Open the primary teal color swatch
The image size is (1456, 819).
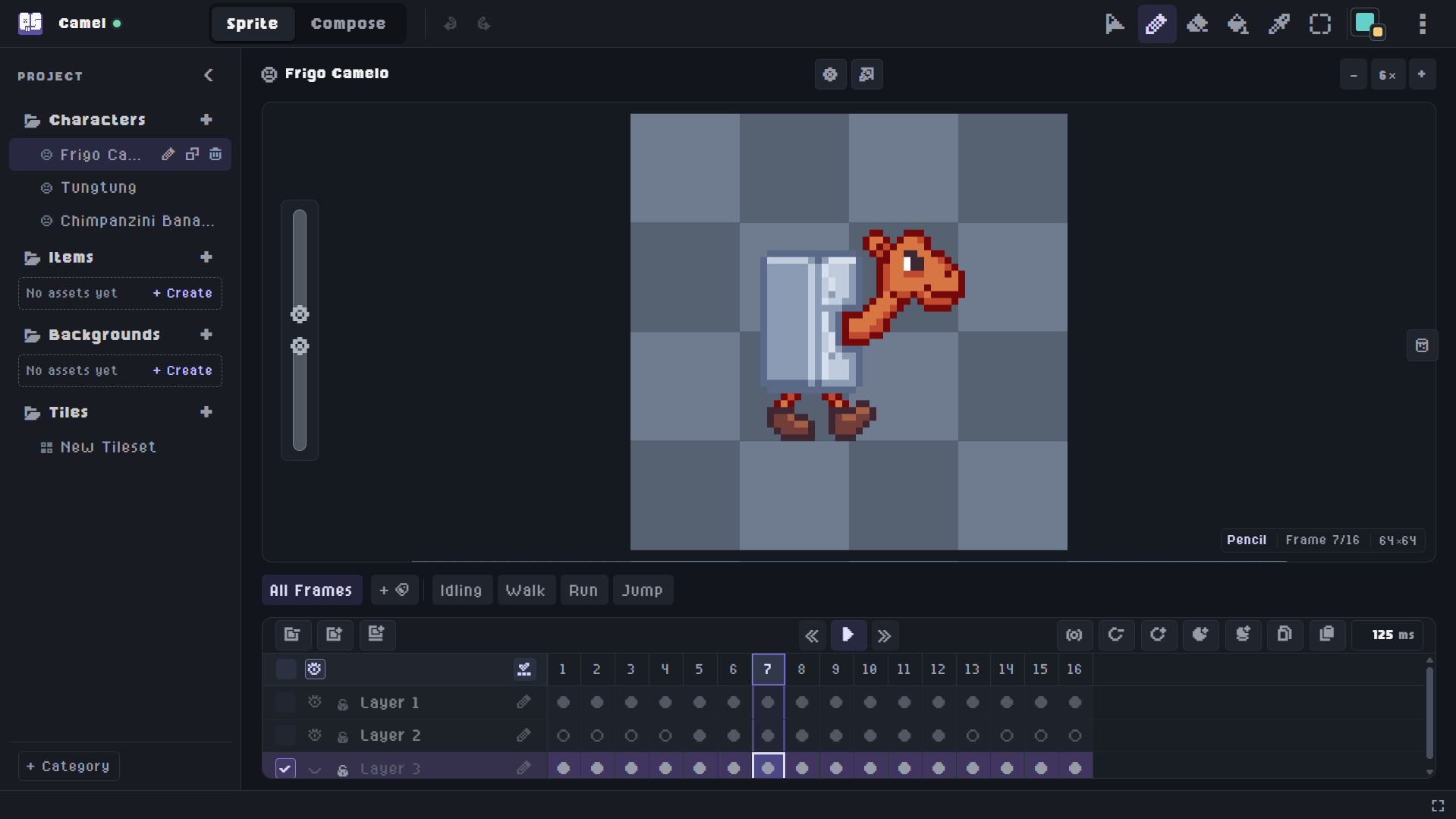pyautogui.click(x=1363, y=20)
